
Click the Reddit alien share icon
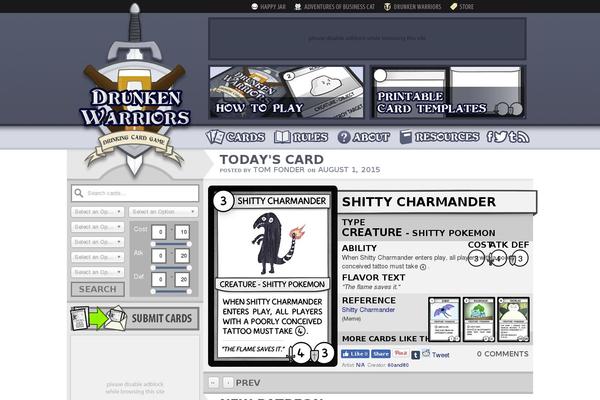[426, 353]
